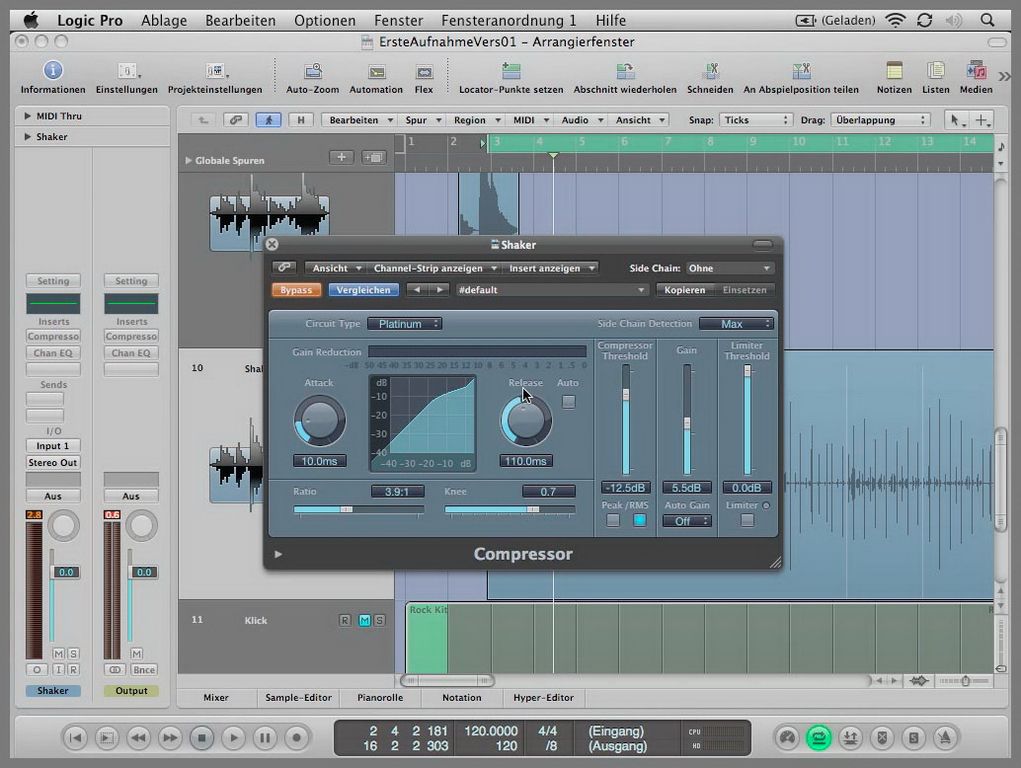The height and width of the screenshot is (768, 1021).
Task: Open the Auto Gain Off dropdown
Action: tap(687, 520)
